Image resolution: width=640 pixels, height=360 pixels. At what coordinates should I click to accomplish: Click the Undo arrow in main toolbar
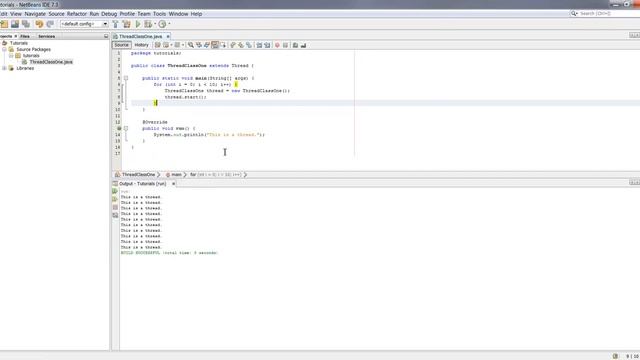coord(39,24)
